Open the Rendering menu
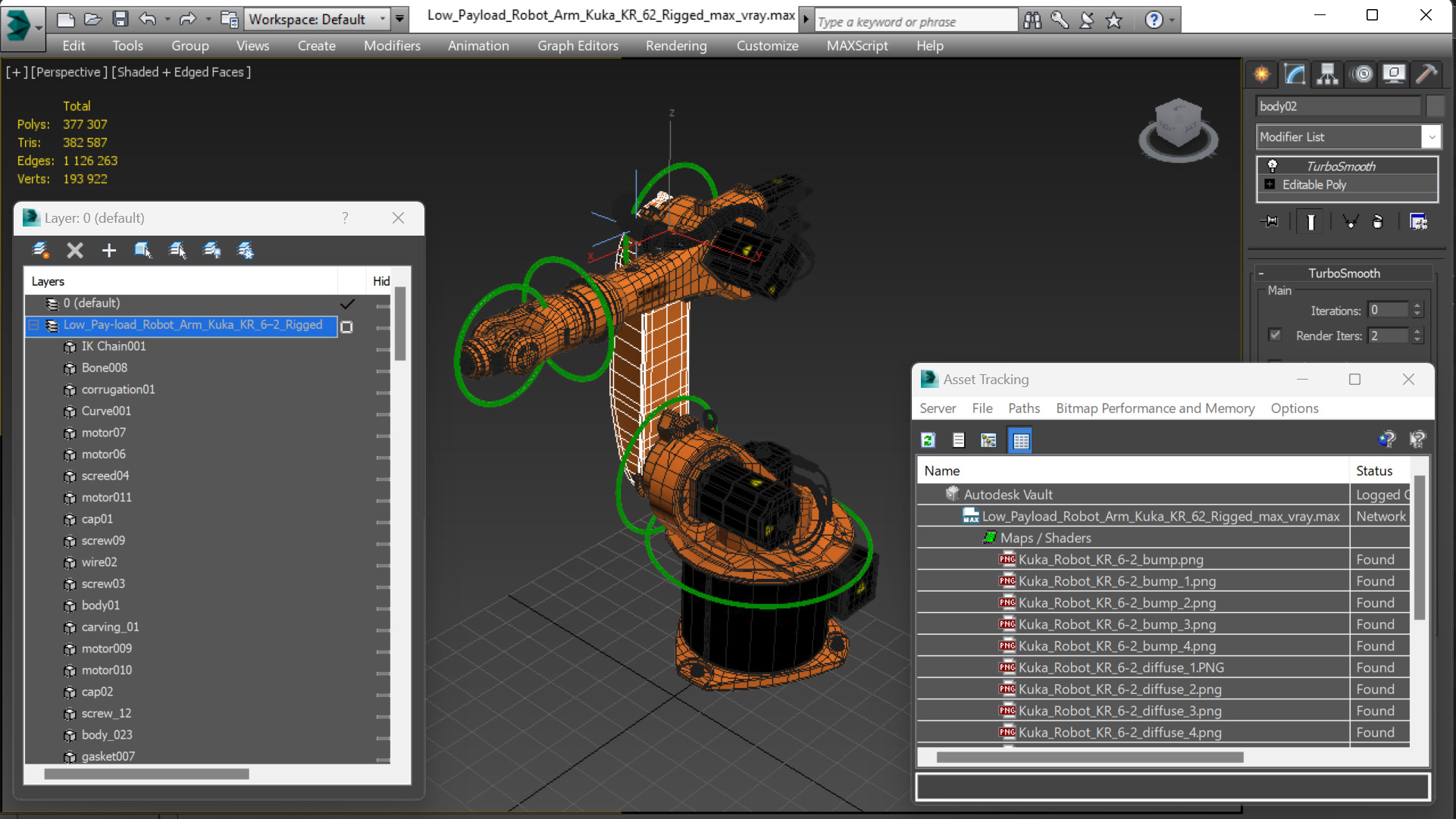Screen dimensions: 1456x819 click(676, 45)
